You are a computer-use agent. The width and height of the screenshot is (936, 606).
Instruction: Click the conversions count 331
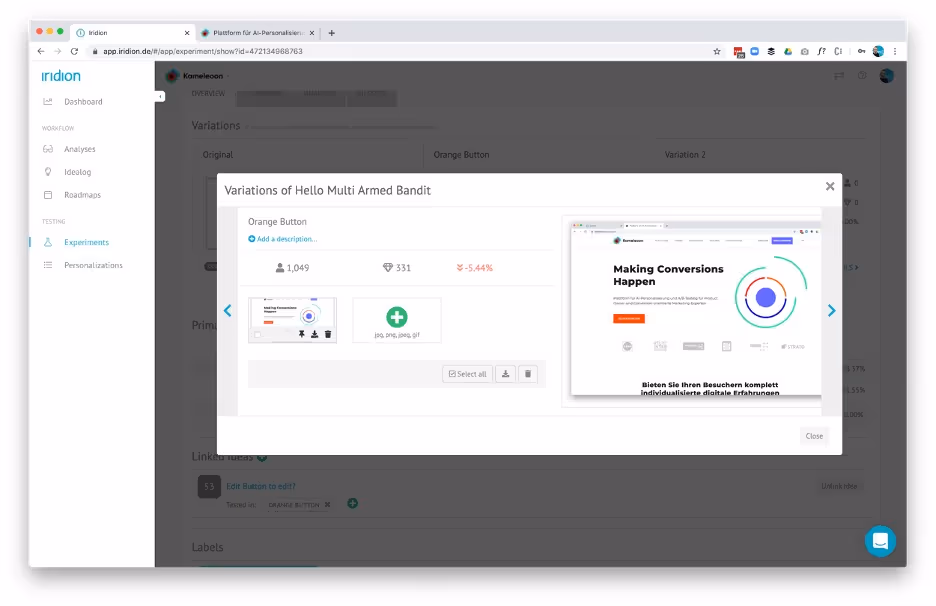[397, 267]
